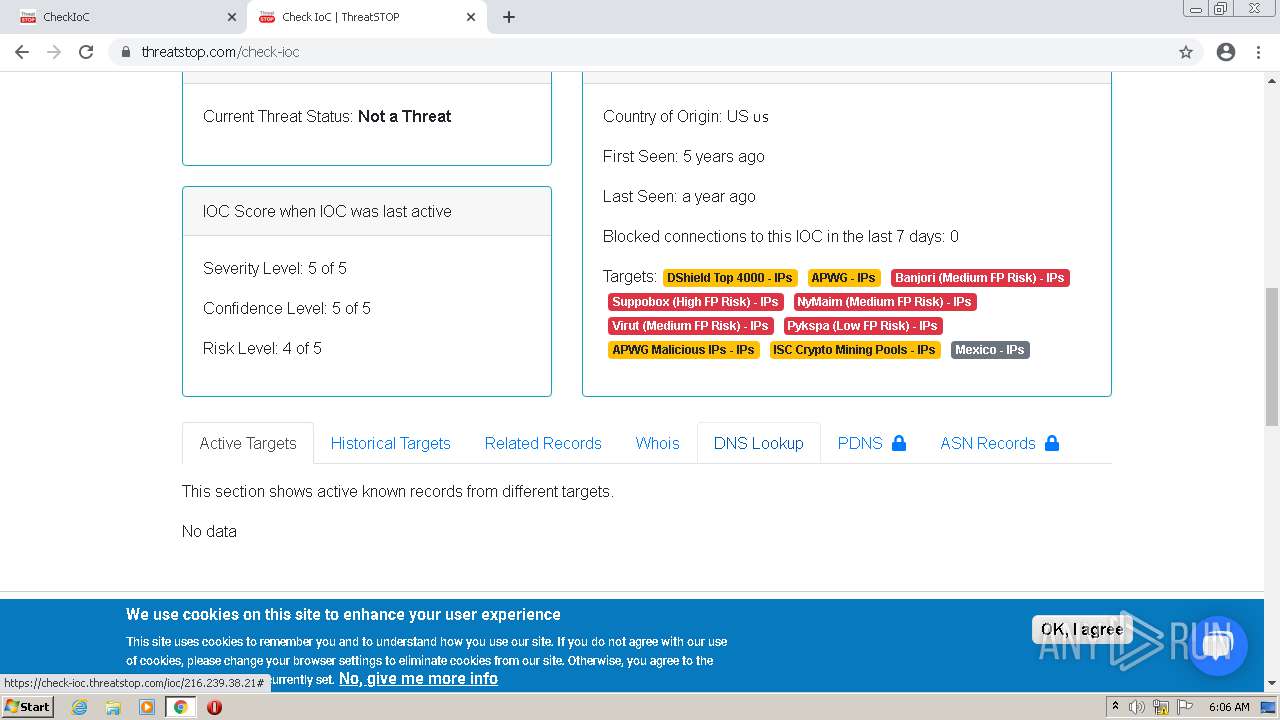Click the IOC Score when IOC was last active header

[x=327, y=211]
